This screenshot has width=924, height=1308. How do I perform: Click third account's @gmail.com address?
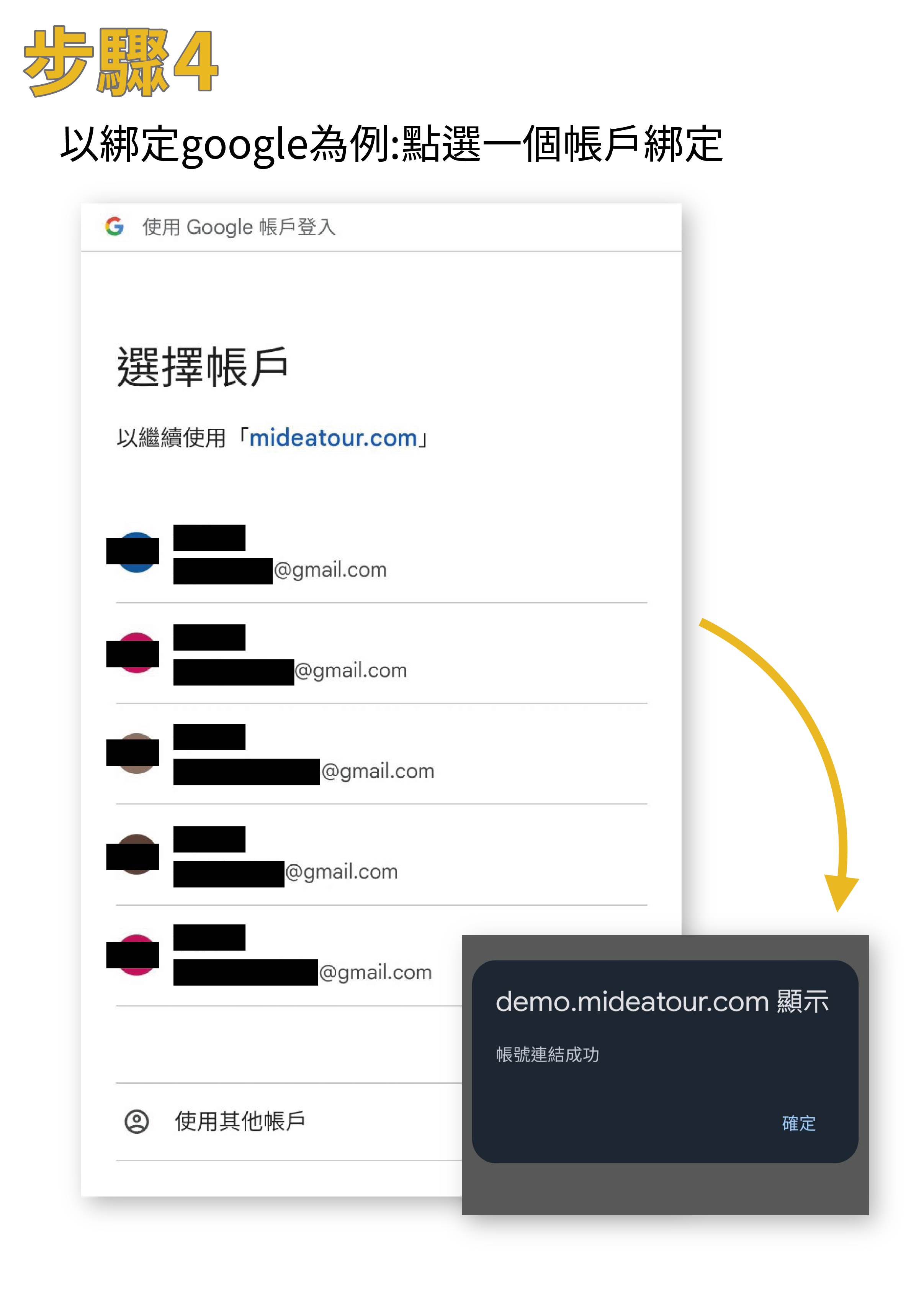click(378, 771)
